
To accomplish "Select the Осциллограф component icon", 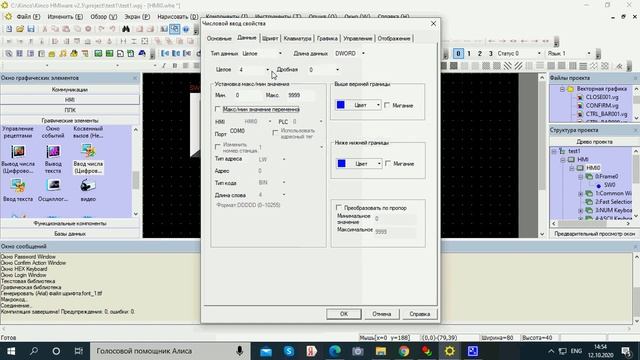I will click(x=53, y=186).
